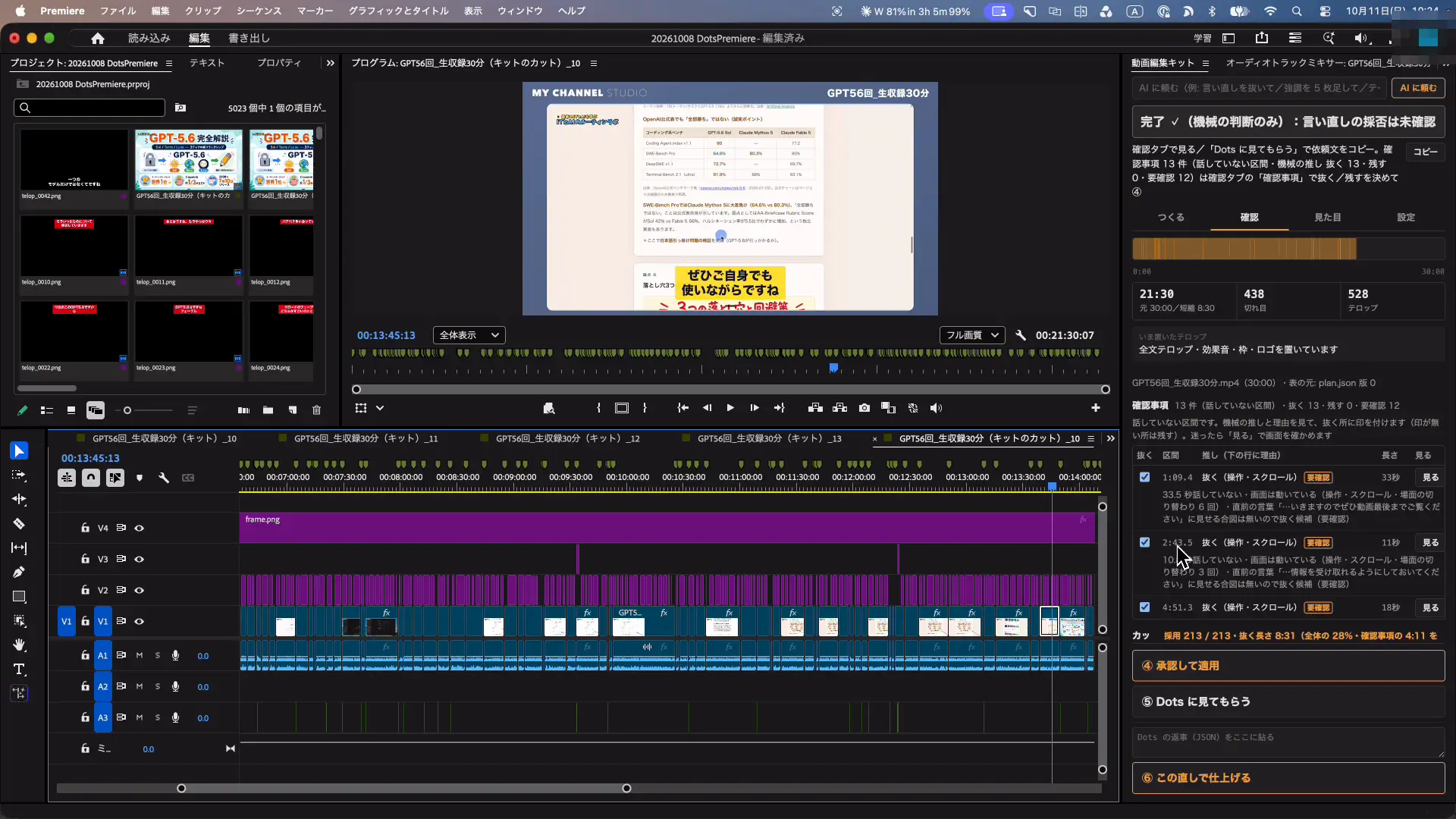Toggle lock on track V3
Screen dimensions: 1456x819
[x=85, y=560]
